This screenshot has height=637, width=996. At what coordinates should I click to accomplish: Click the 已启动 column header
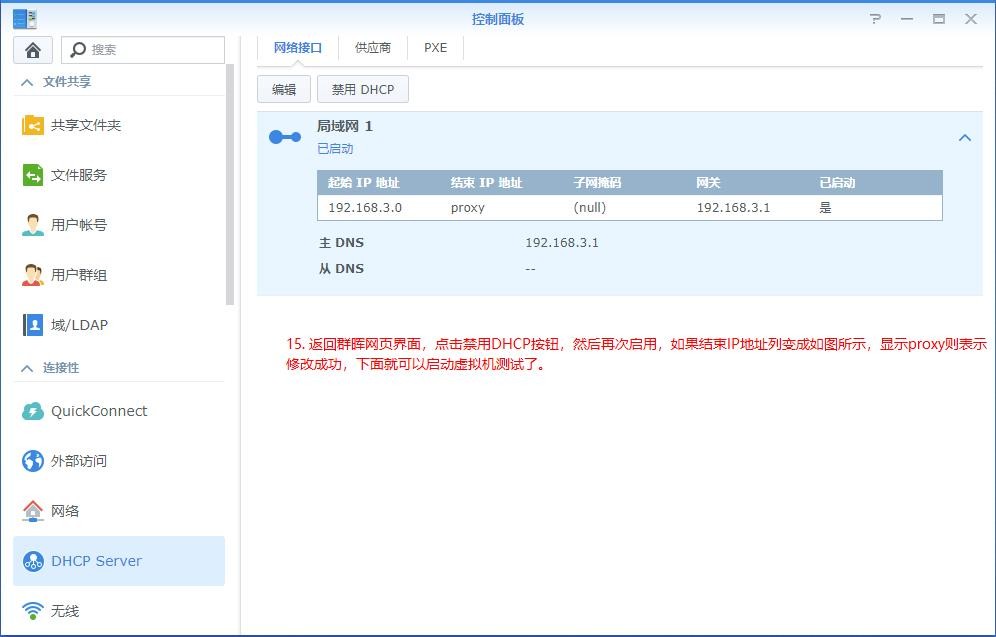[x=837, y=183]
